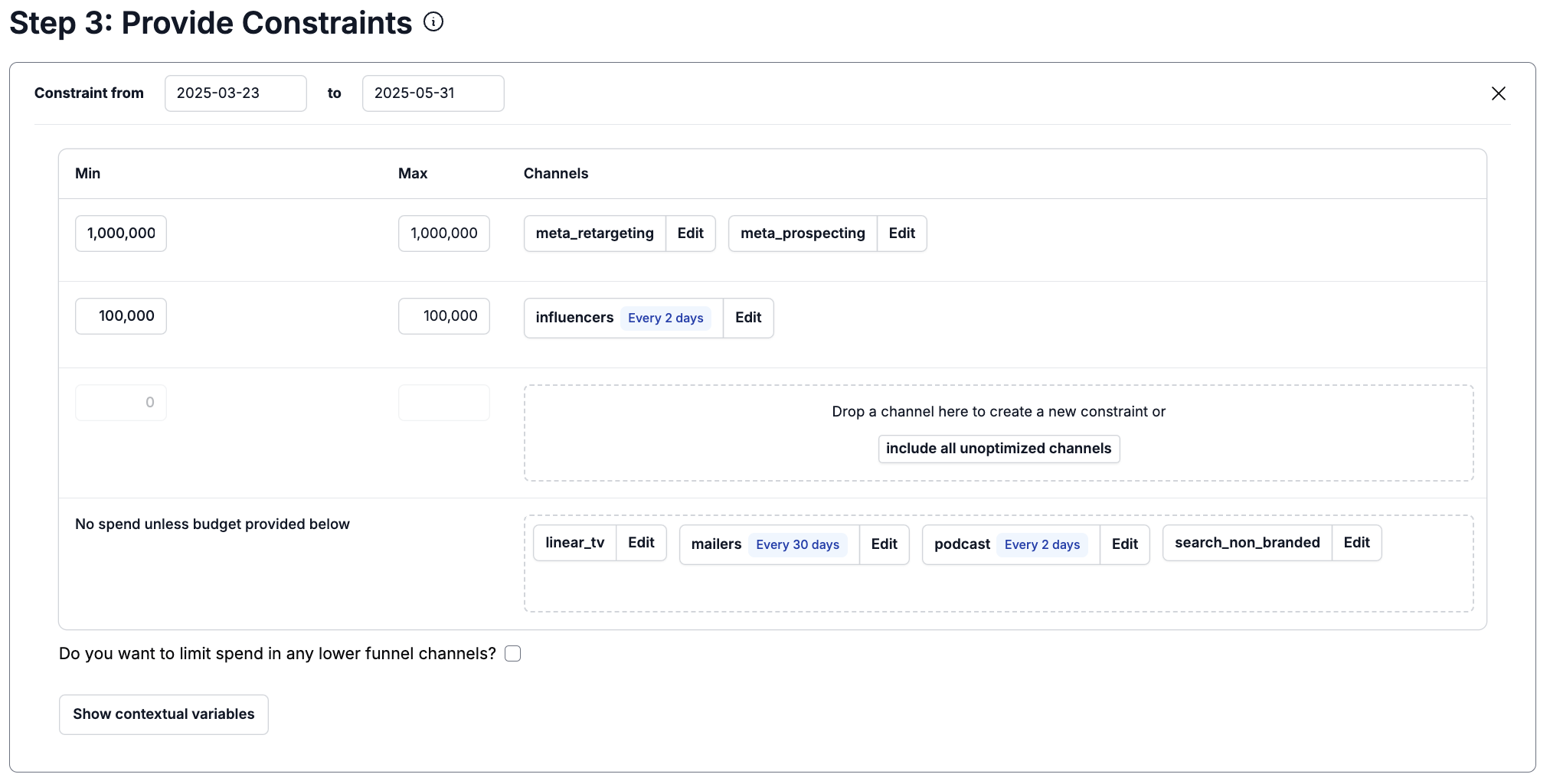Select the Min field for influencers row
1550x784 pixels.
(x=121, y=316)
